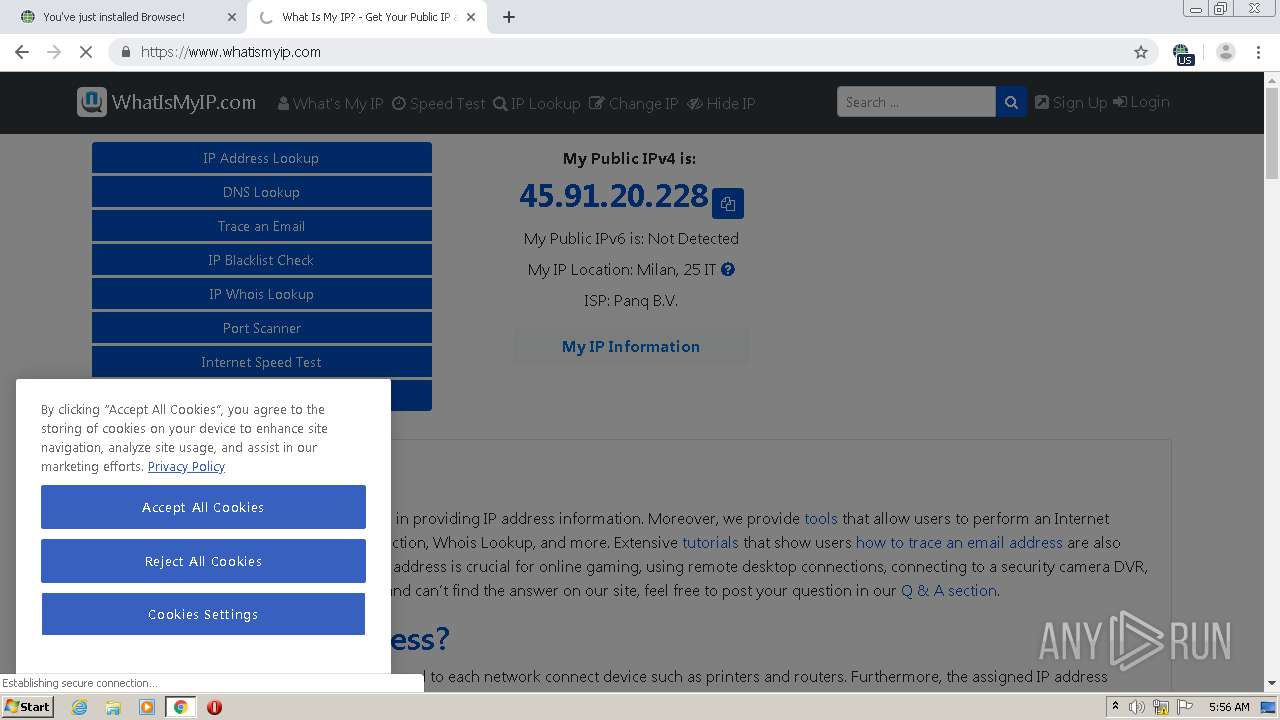Open the Windows Start menu

pyautogui.click(x=28, y=706)
